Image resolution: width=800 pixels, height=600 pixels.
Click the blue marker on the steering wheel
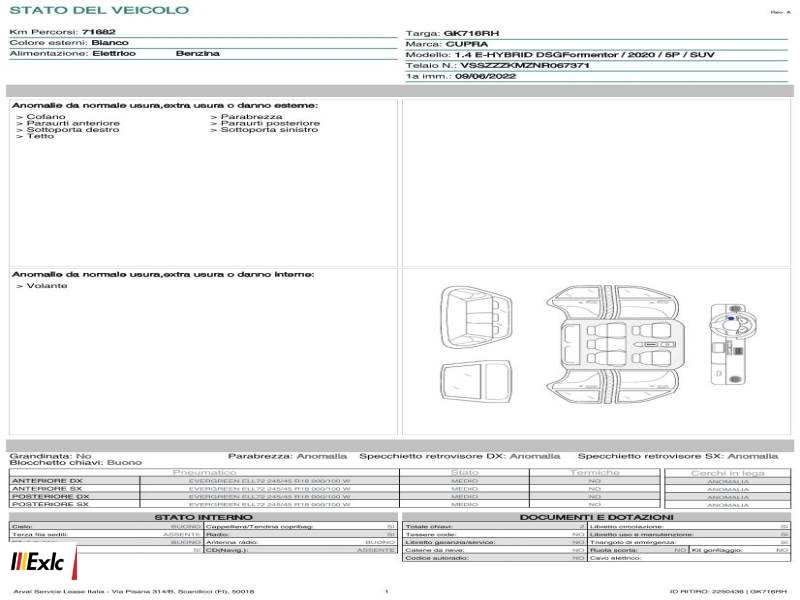point(731,318)
